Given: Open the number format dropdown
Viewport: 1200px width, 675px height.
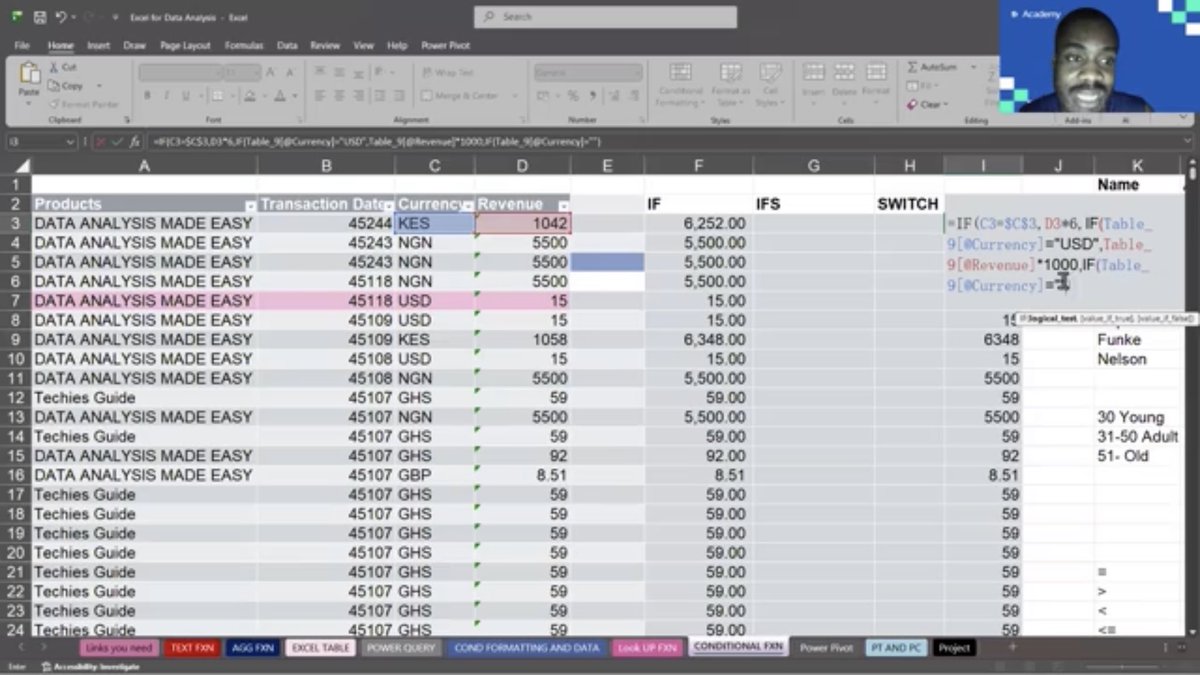Looking at the screenshot, I should [x=636, y=73].
